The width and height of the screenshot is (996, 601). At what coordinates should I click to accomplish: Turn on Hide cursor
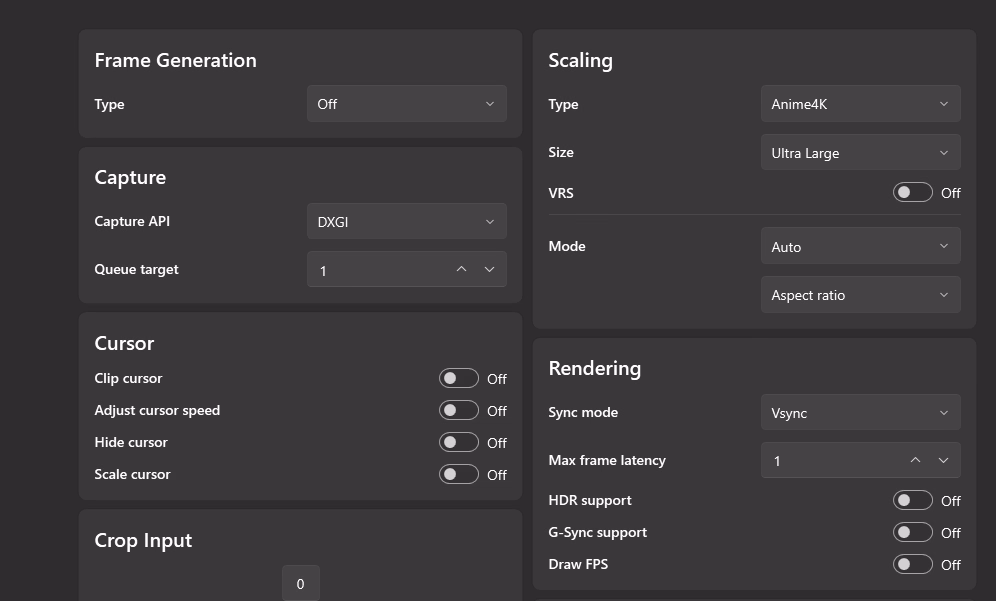coord(459,443)
